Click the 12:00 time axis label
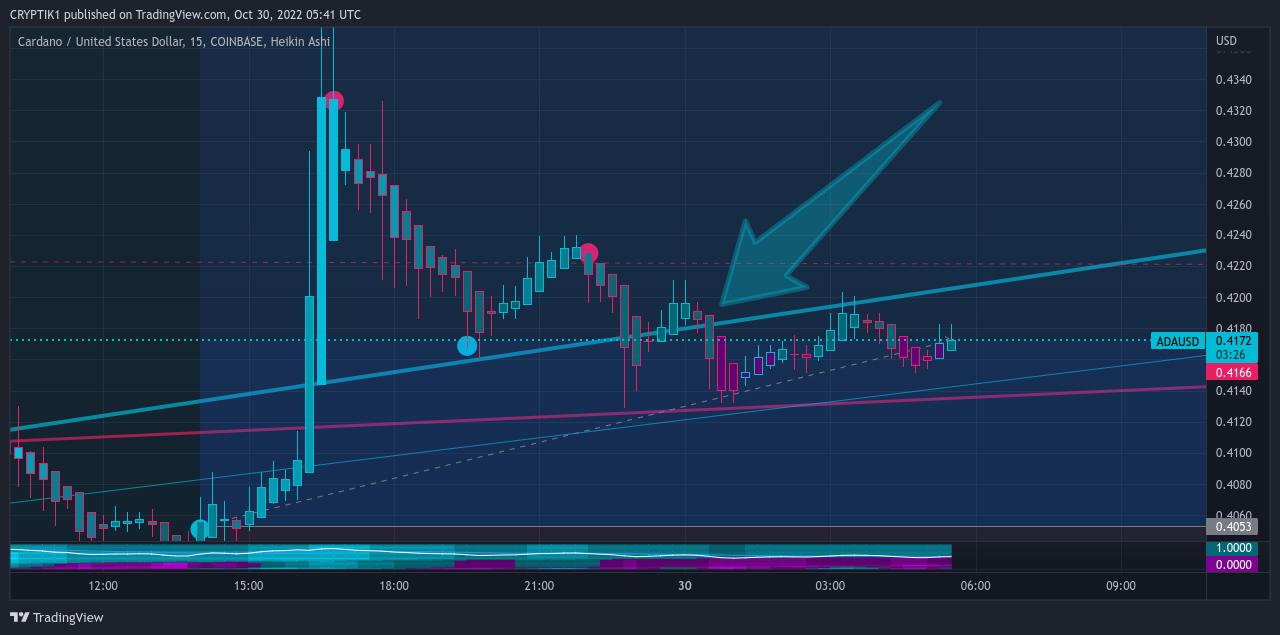The image size is (1280, 635). (x=103, y=586)
